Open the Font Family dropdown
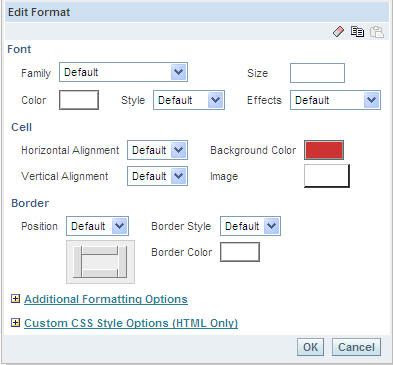 [123, 72]
